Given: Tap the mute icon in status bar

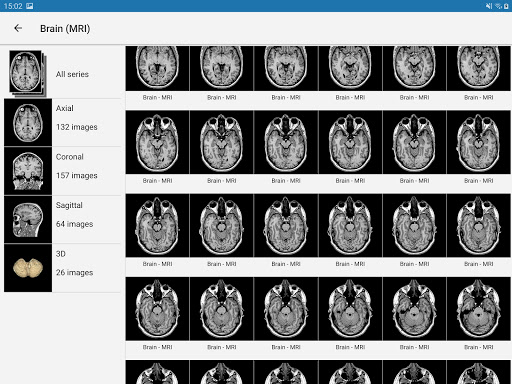Looking at the screenshot, I should pyautogui.click(x=489, y=6).
